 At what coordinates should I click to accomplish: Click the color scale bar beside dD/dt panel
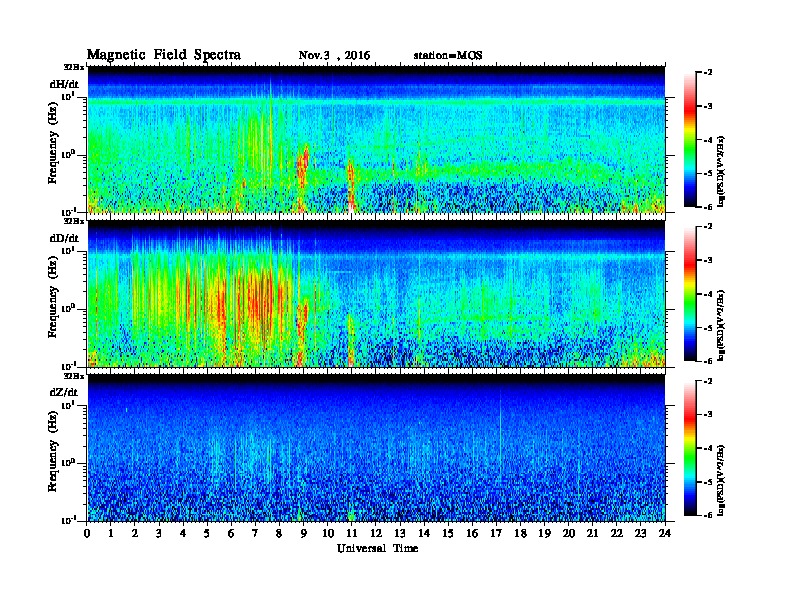tap(690, 294)
